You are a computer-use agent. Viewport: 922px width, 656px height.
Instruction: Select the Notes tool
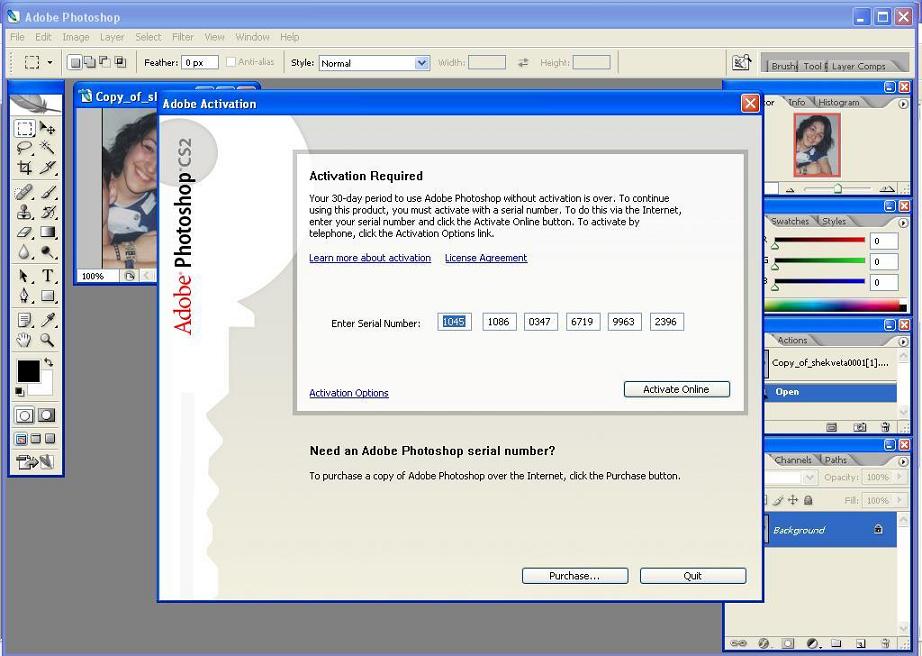click(25, 320)
